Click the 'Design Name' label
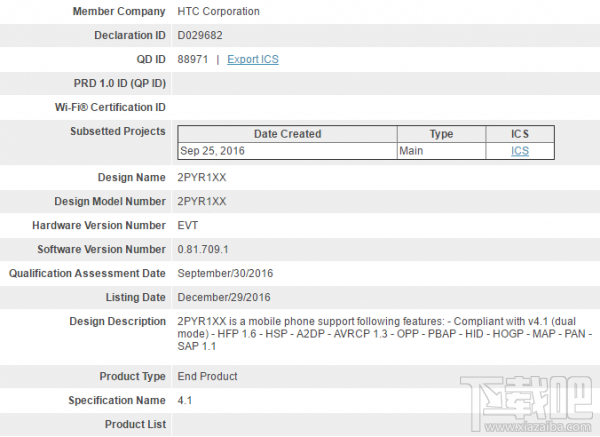 coord(132,178)
